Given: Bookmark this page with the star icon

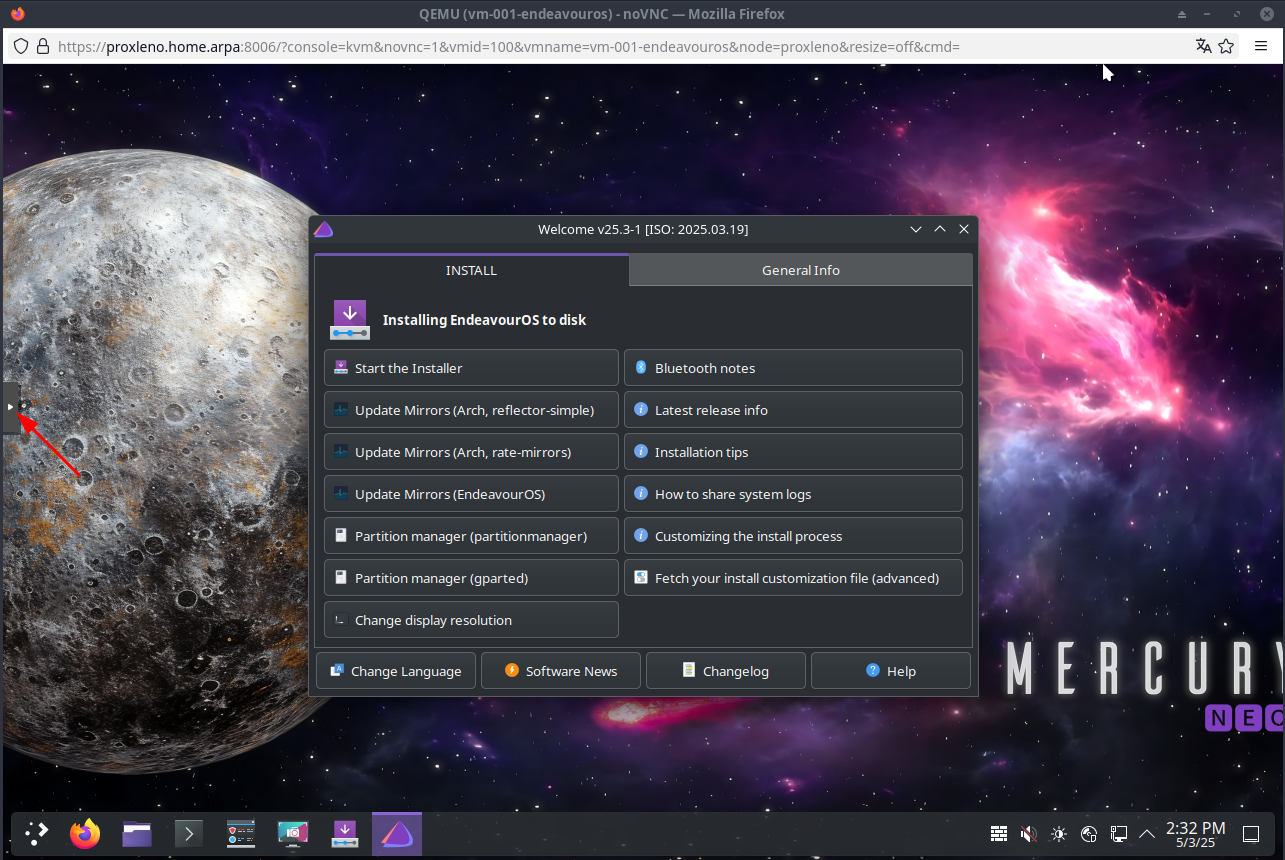Looking at the screenshot, I should (x=1228, y=46).
